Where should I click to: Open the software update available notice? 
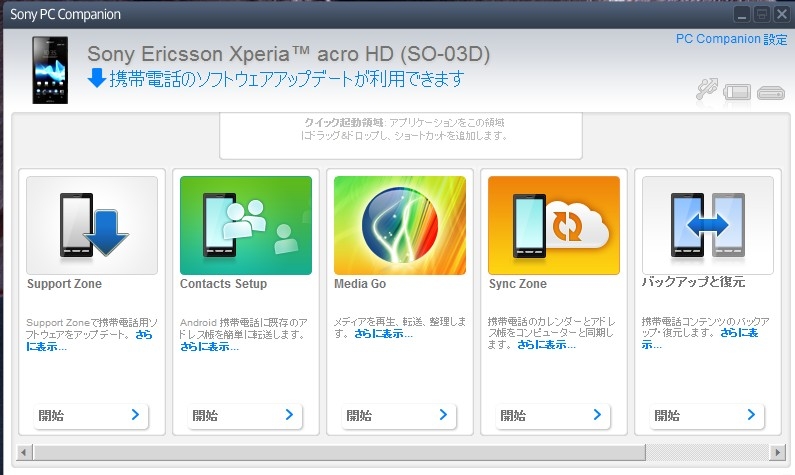[x=286, y=79]
